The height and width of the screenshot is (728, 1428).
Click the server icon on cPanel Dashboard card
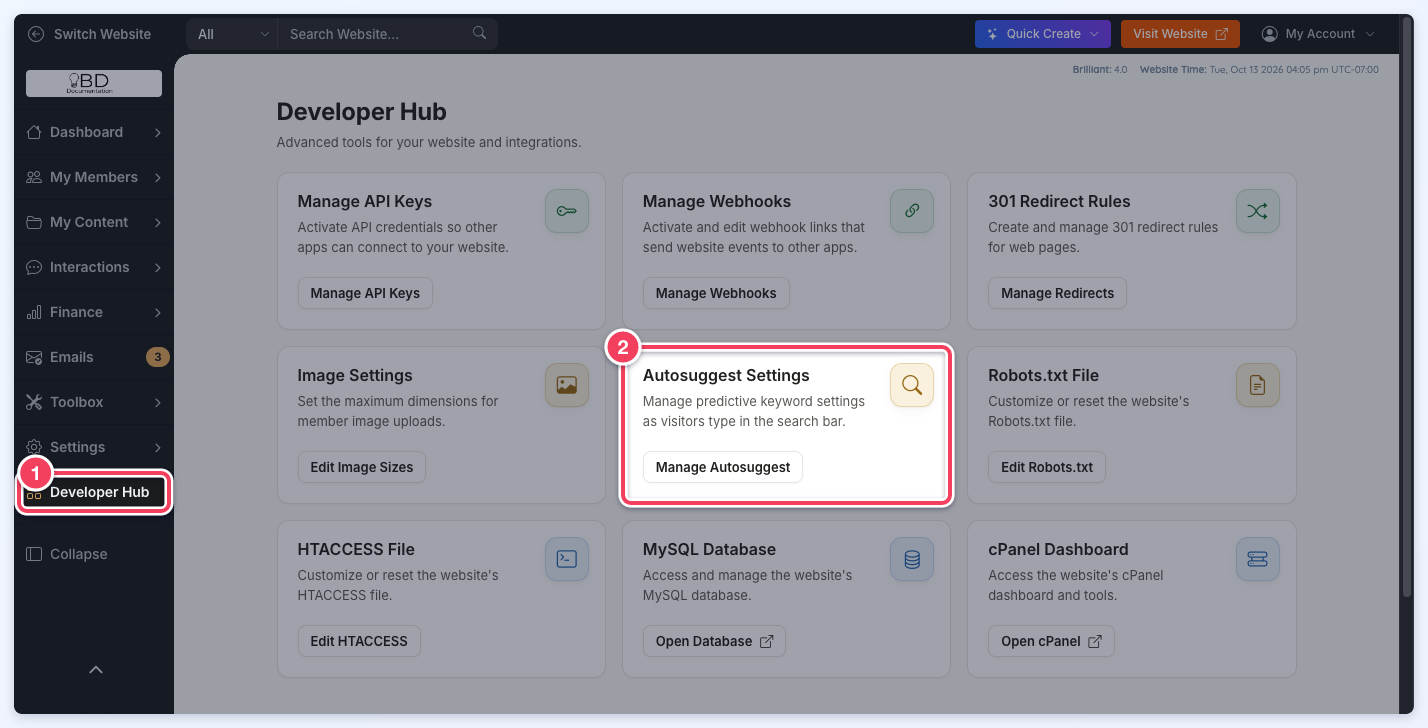point(1257,559)
